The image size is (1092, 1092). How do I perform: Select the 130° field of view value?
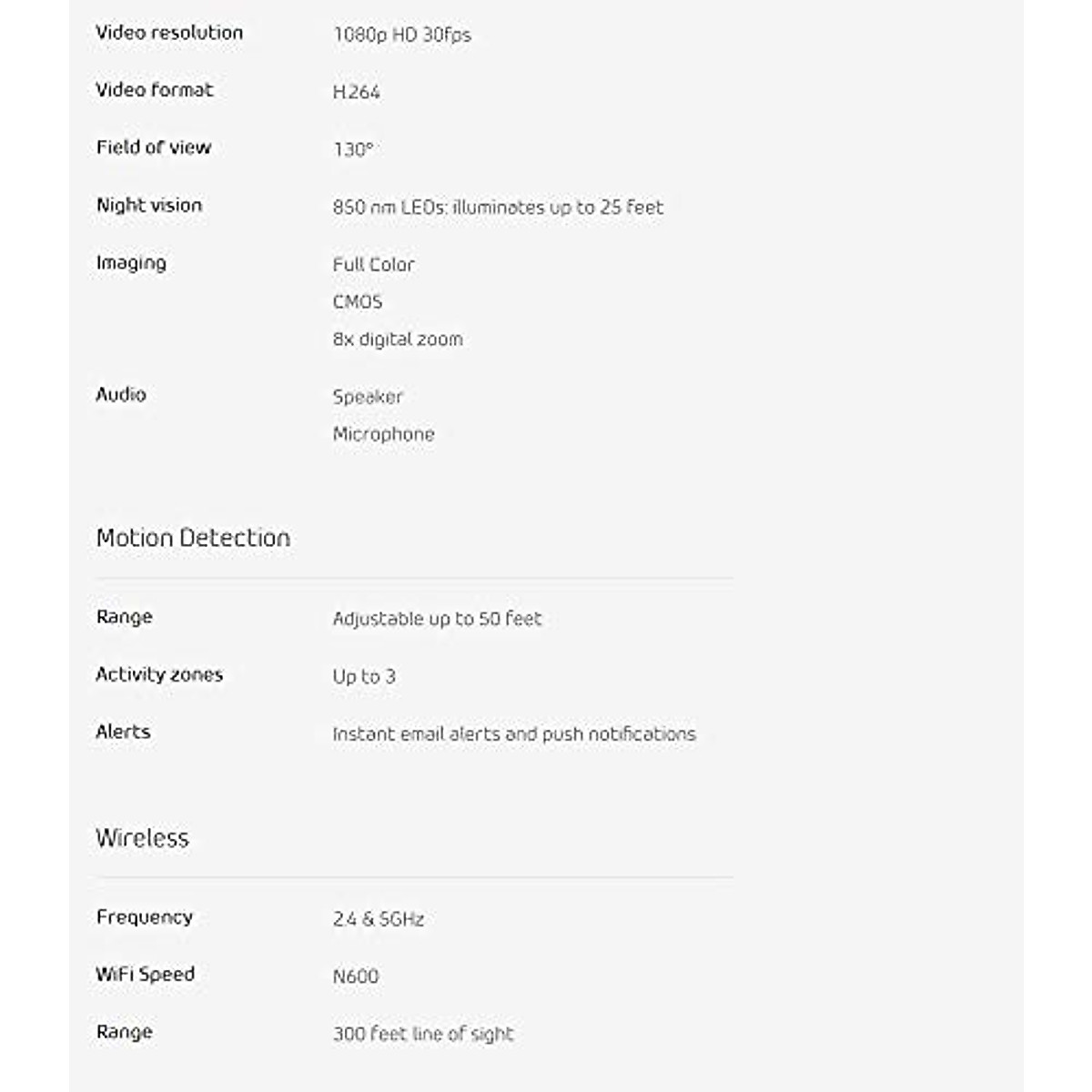353,149
